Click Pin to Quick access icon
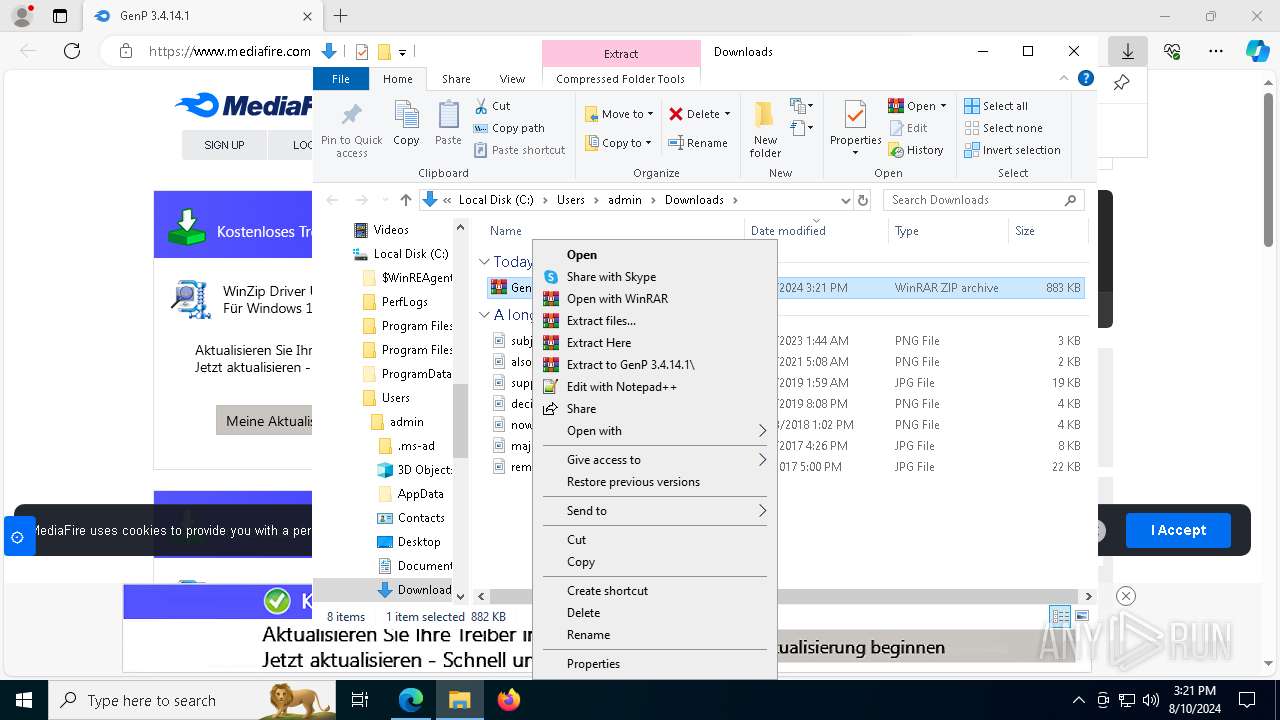 [351, 128]
